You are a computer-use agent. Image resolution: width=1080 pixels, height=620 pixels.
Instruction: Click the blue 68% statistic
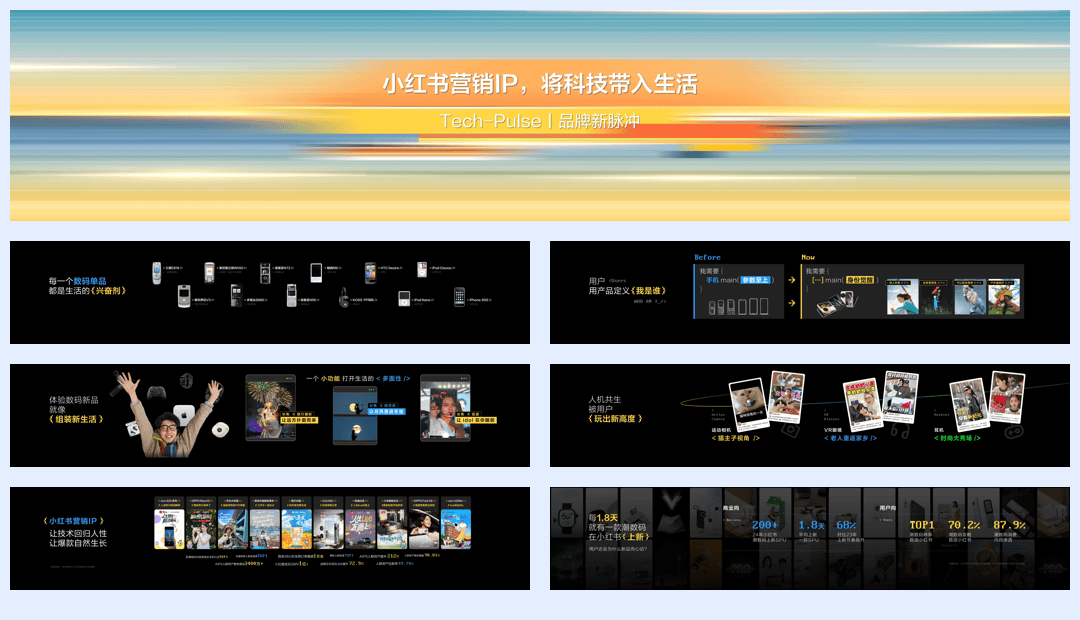click(846, 525)
